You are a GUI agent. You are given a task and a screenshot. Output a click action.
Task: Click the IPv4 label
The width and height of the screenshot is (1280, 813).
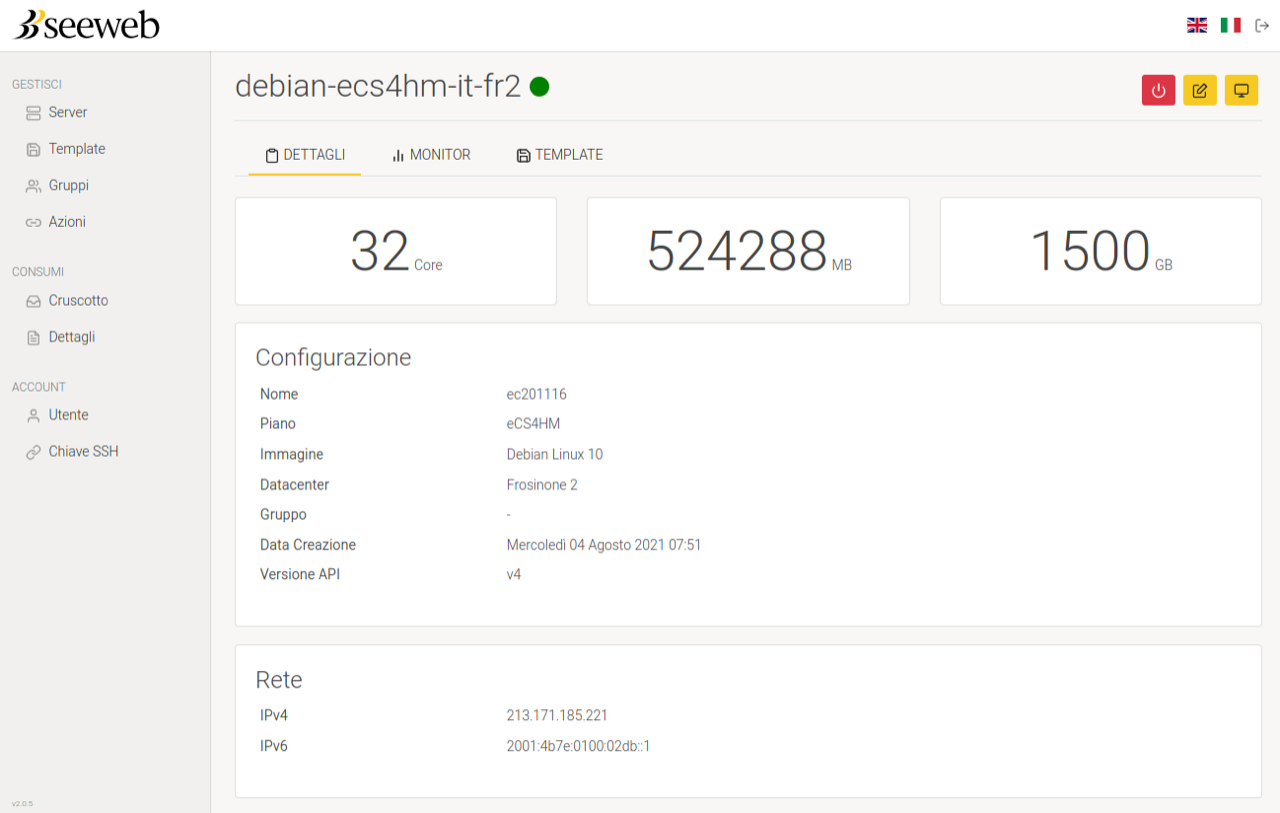(274, 715)
